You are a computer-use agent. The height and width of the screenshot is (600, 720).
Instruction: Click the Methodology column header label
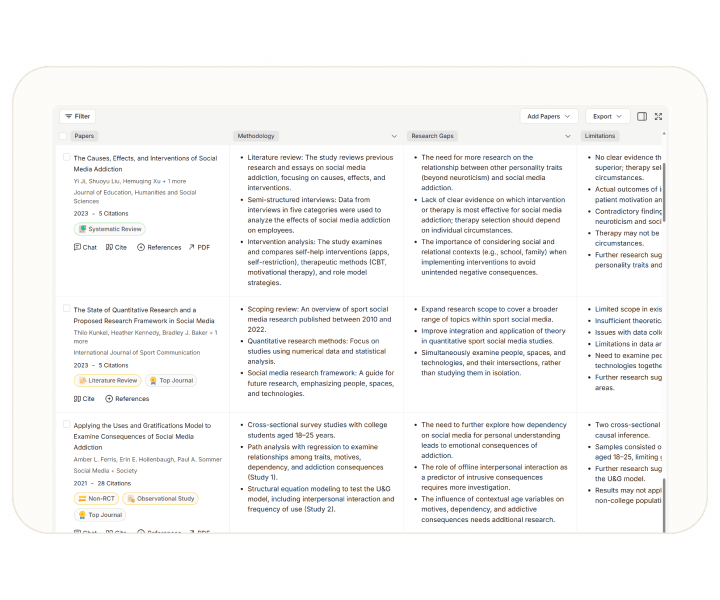click(256, 136)
